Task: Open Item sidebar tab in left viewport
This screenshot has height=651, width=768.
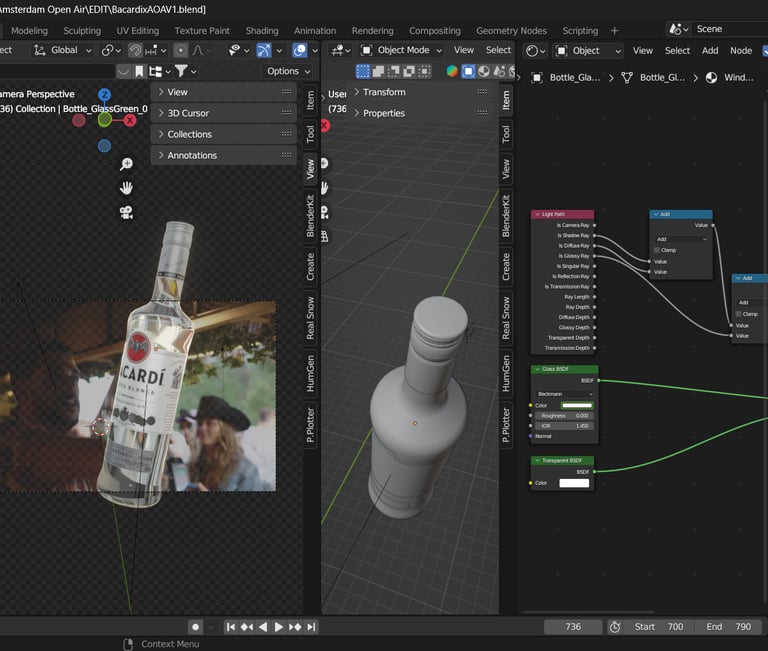Action: (x=310, y=100)
